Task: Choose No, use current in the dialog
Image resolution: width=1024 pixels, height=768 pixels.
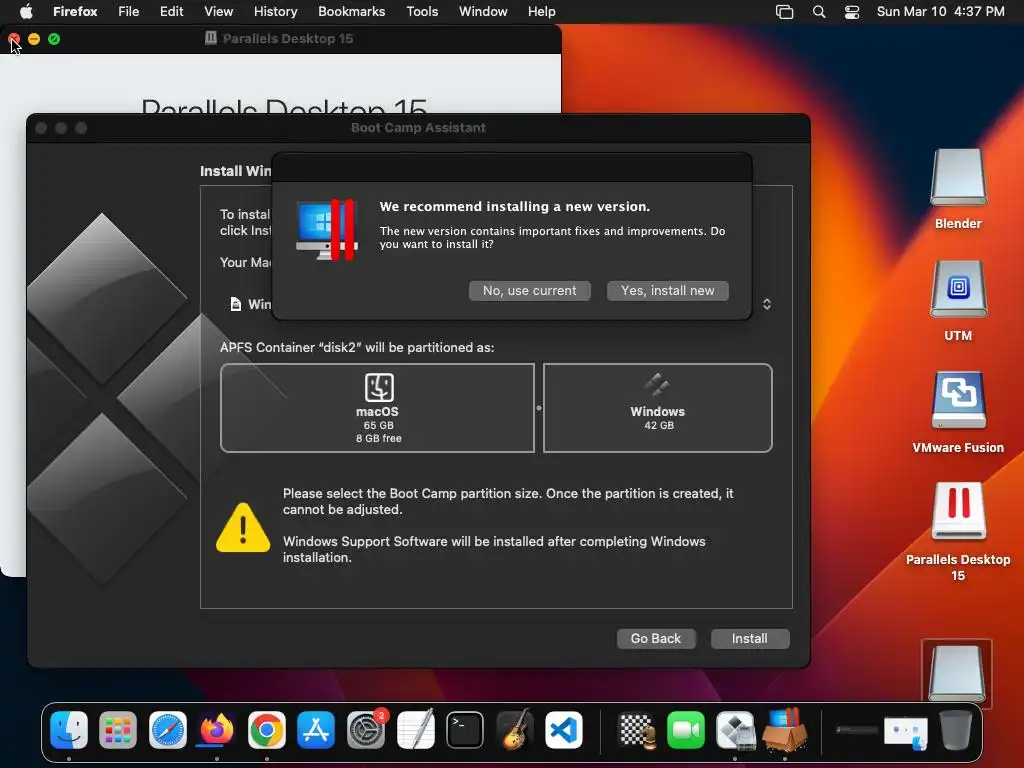Action: click(x=530, y=291)
